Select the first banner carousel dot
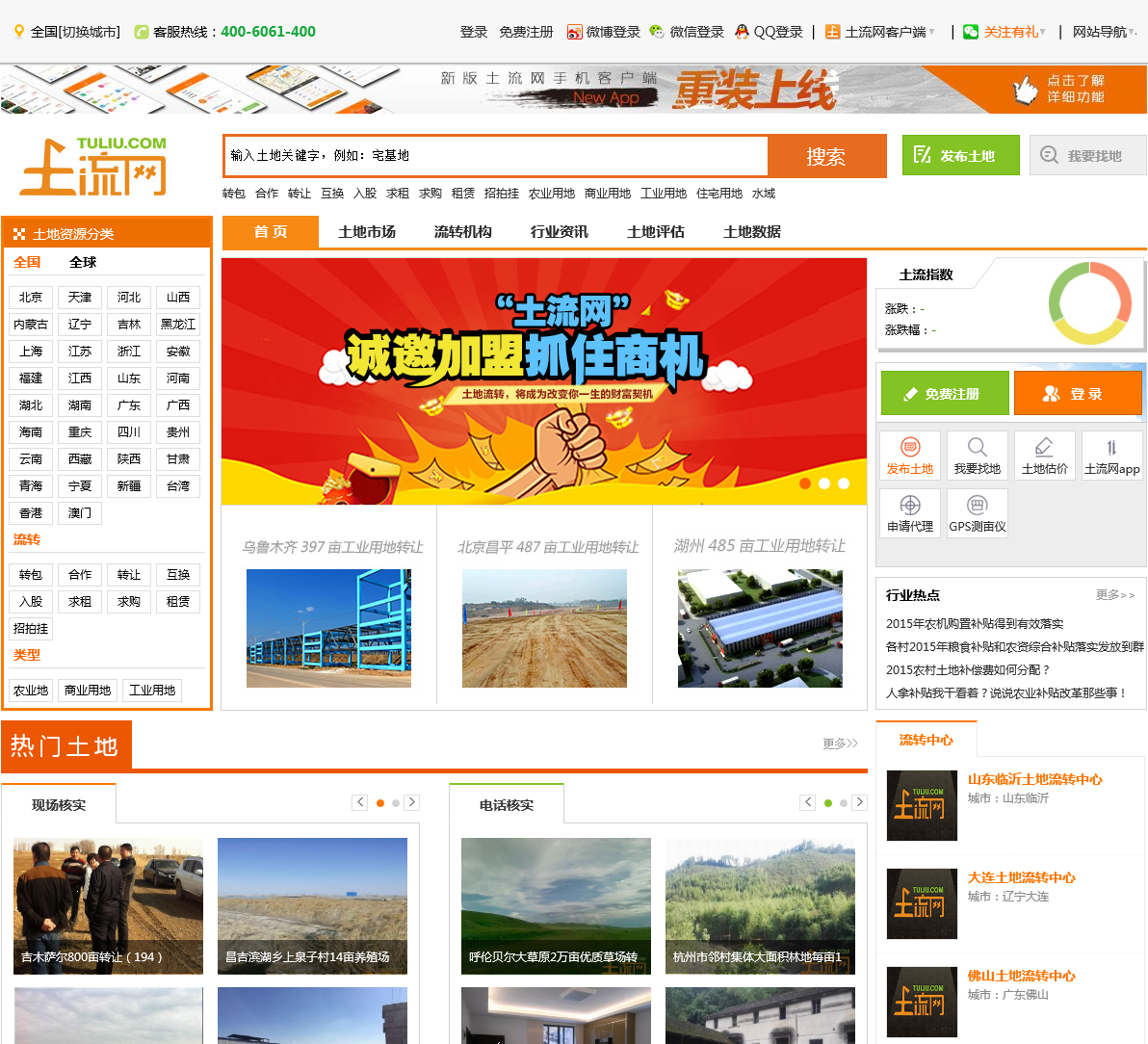1148x1044 pixels. pyautogui.click(x=805, y=483)
